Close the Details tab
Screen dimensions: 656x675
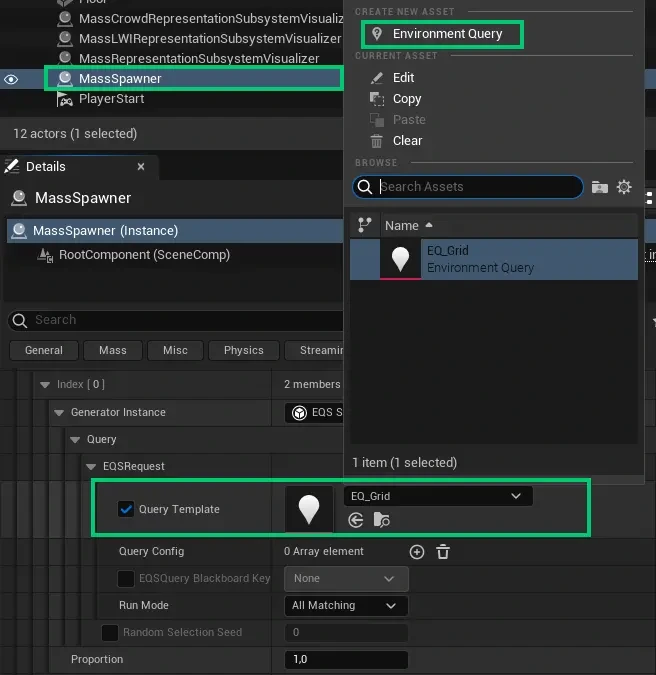click(x=141, y=167)
